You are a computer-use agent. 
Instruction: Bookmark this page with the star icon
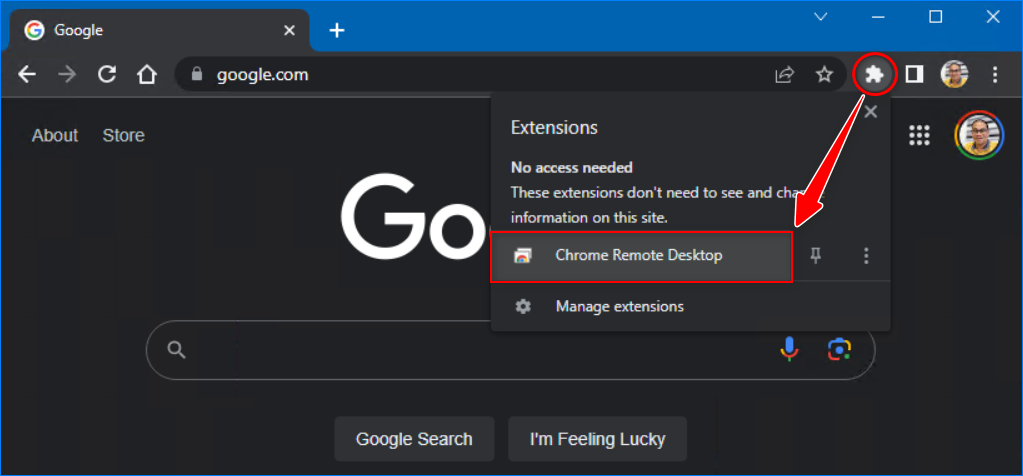[x=824, y=75]
